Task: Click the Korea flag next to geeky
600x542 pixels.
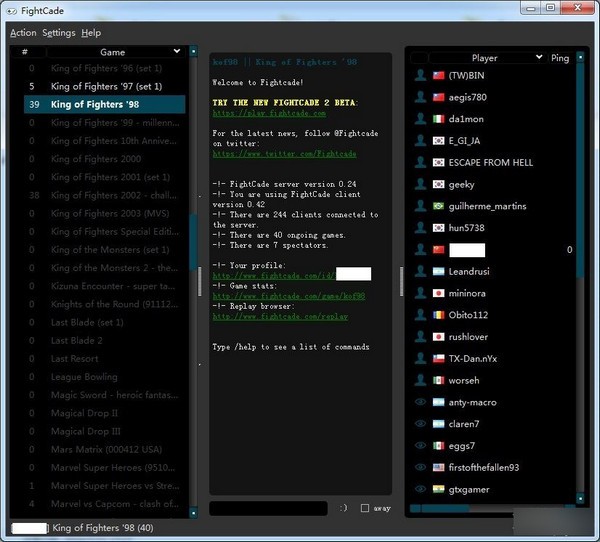Action: point(439,184)
